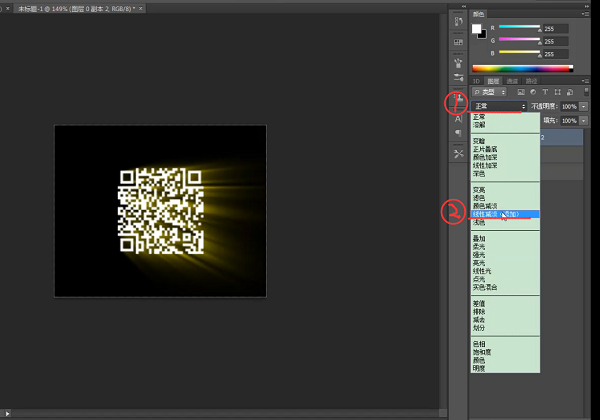Viewport: 600px width, 420px height.
Task: Open the History panel icon in dock
Action: pos(458,22)
